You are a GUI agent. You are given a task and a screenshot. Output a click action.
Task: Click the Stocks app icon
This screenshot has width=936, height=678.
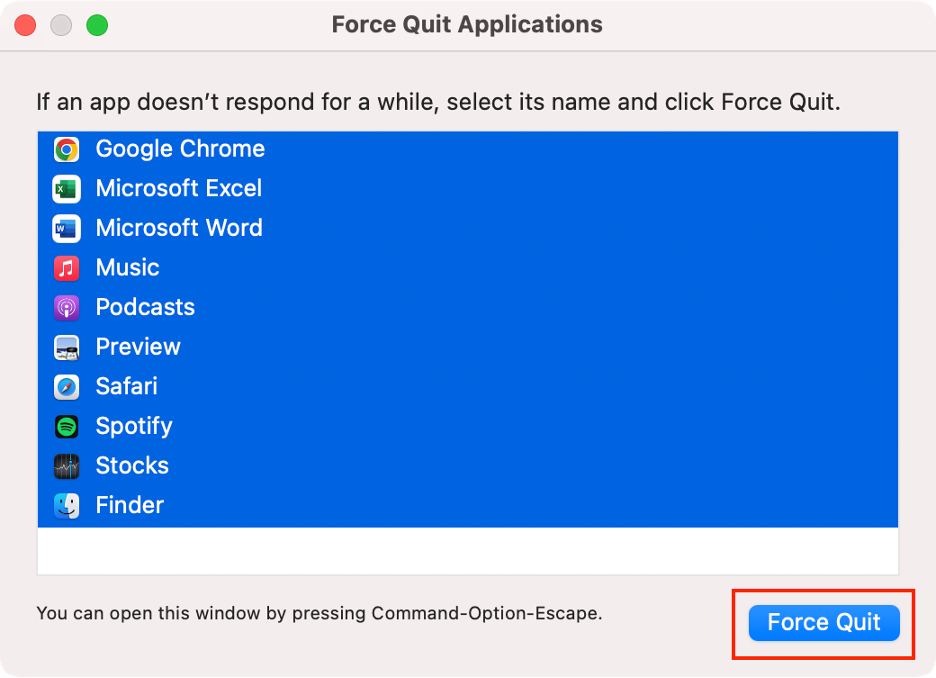[65, 466]
